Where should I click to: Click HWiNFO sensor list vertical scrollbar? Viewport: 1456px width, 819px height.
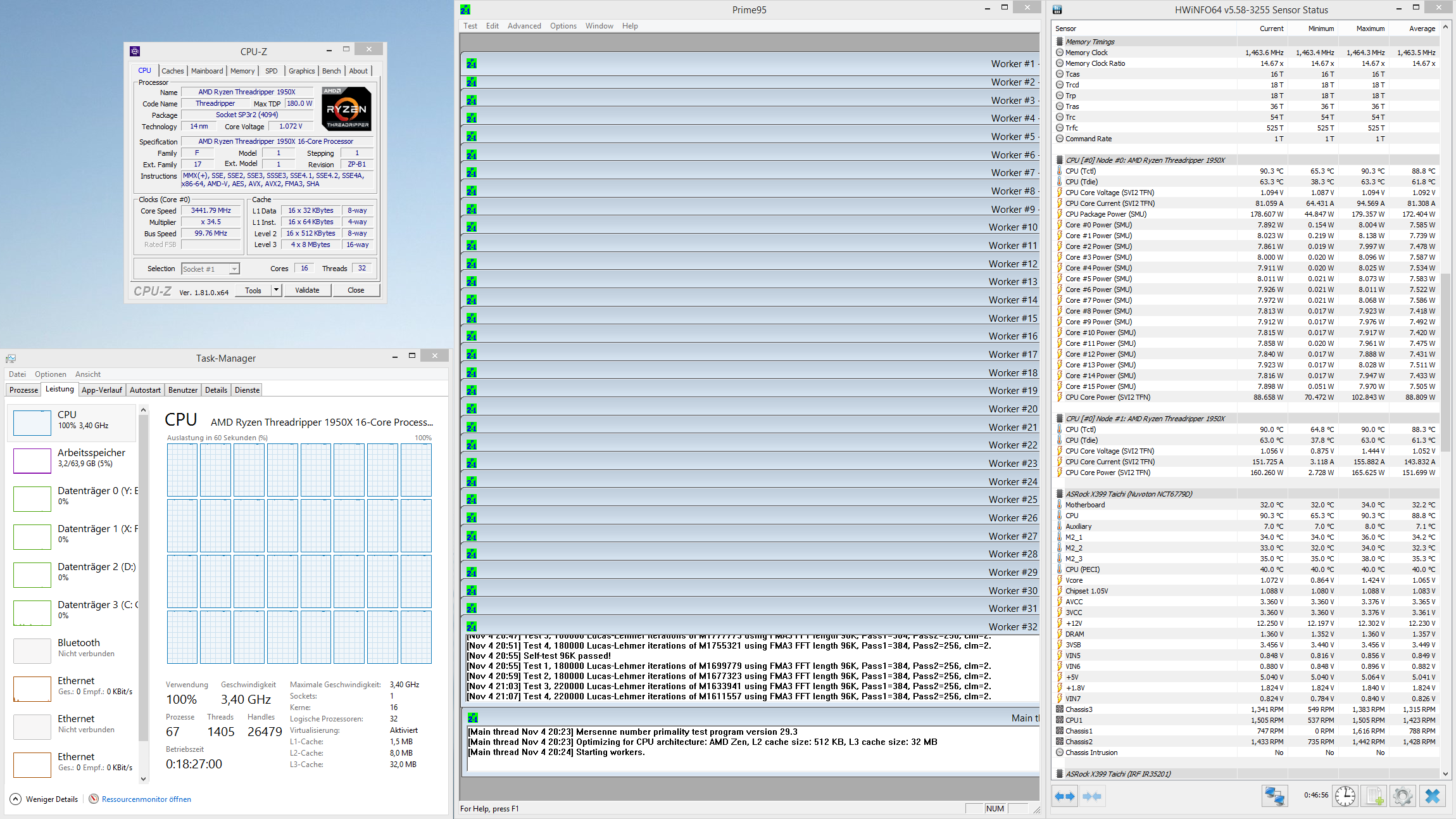tap(1445, 362)
